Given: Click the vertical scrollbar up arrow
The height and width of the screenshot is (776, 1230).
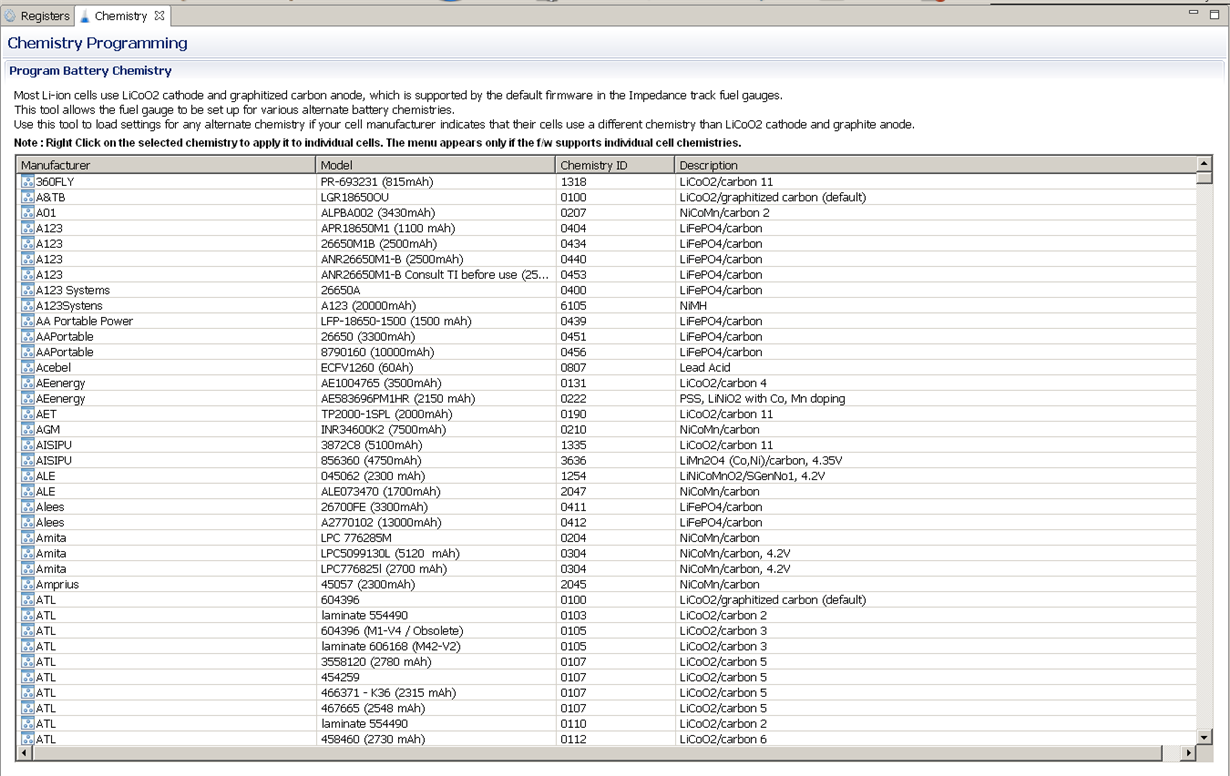Looking at the screenshot, I should click(1204, 163).
